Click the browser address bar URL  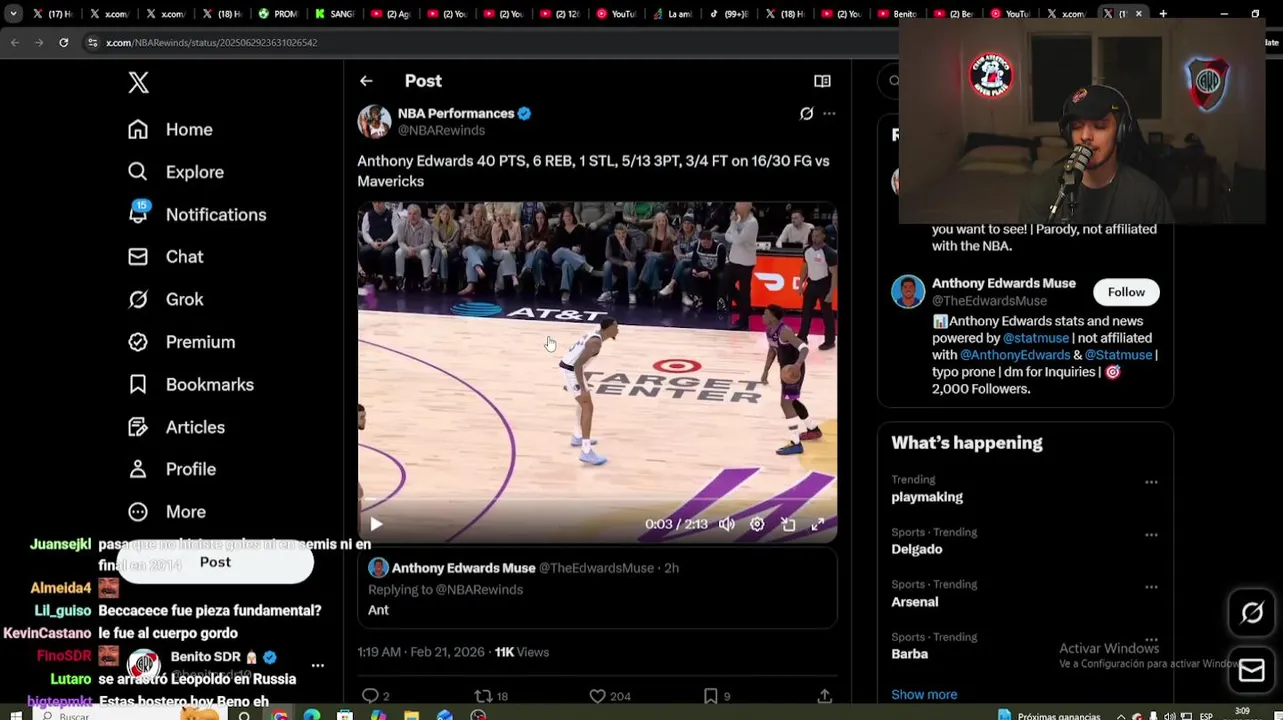pos(212,43)
